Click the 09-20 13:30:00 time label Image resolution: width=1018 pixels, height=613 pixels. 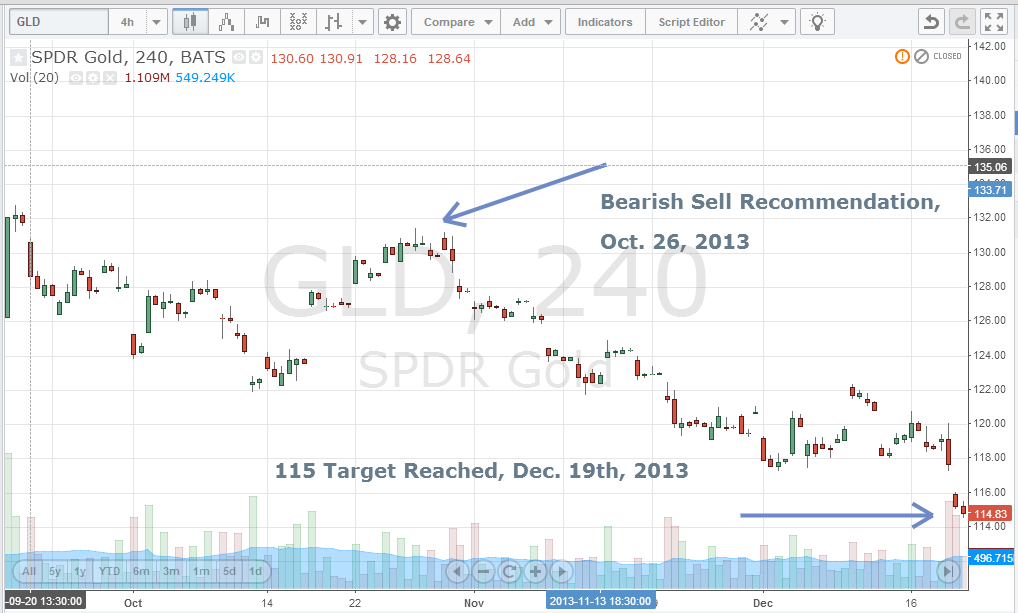click(x=45, y=601)
